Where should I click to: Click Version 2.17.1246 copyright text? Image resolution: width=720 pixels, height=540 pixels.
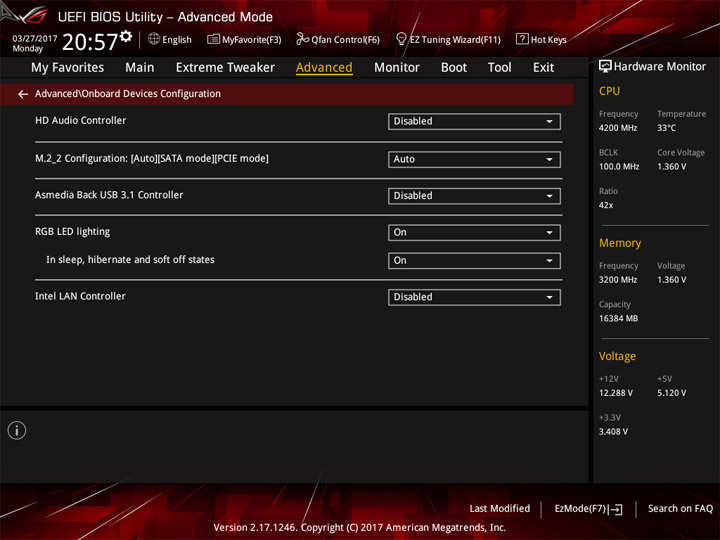click(x=360, y=527)
